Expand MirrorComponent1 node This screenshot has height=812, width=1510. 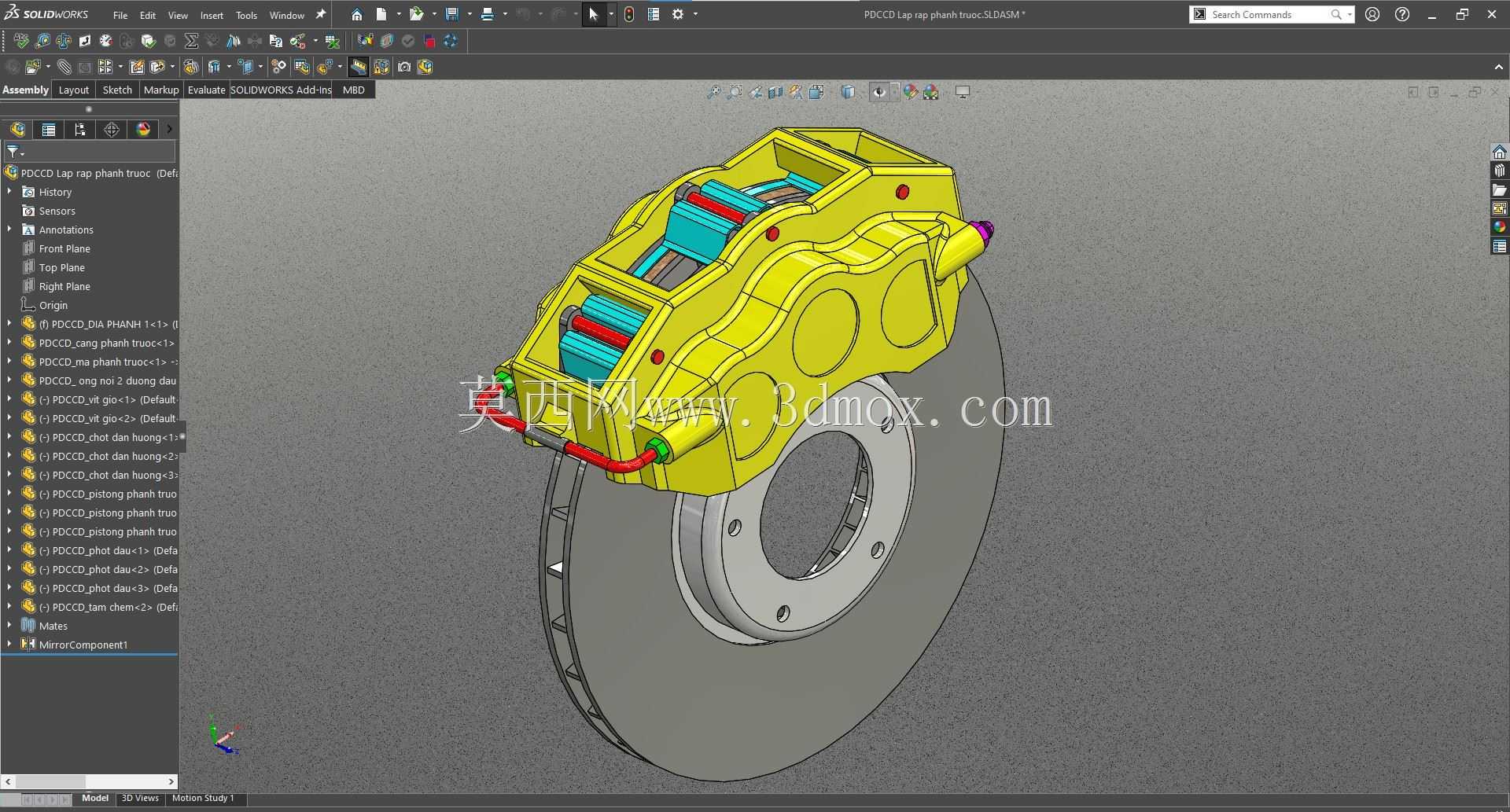click(x=9, y=644)
